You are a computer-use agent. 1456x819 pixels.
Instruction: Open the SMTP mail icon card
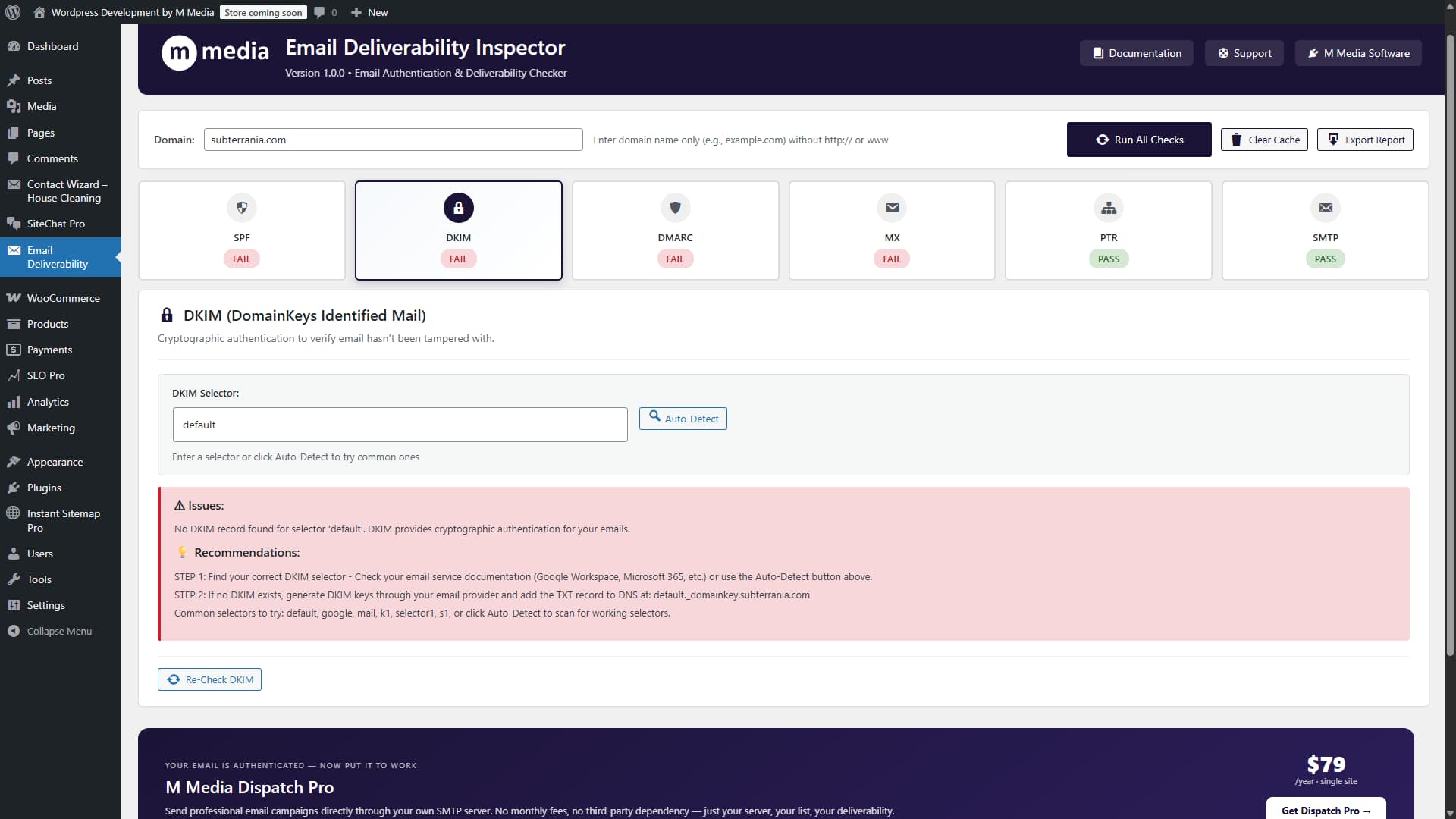(1325, 208)
